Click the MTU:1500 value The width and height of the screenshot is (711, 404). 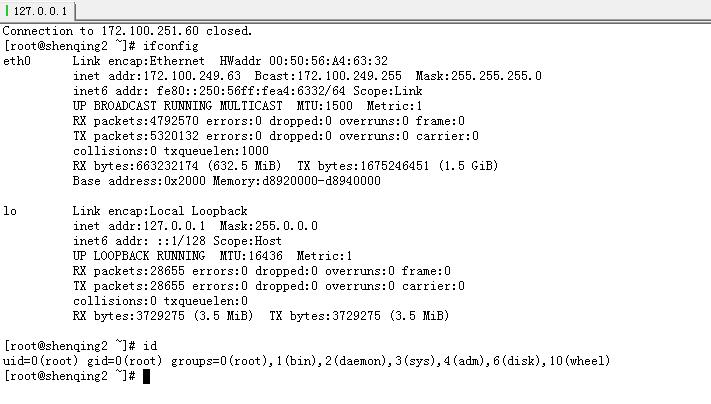coord(325,106)
